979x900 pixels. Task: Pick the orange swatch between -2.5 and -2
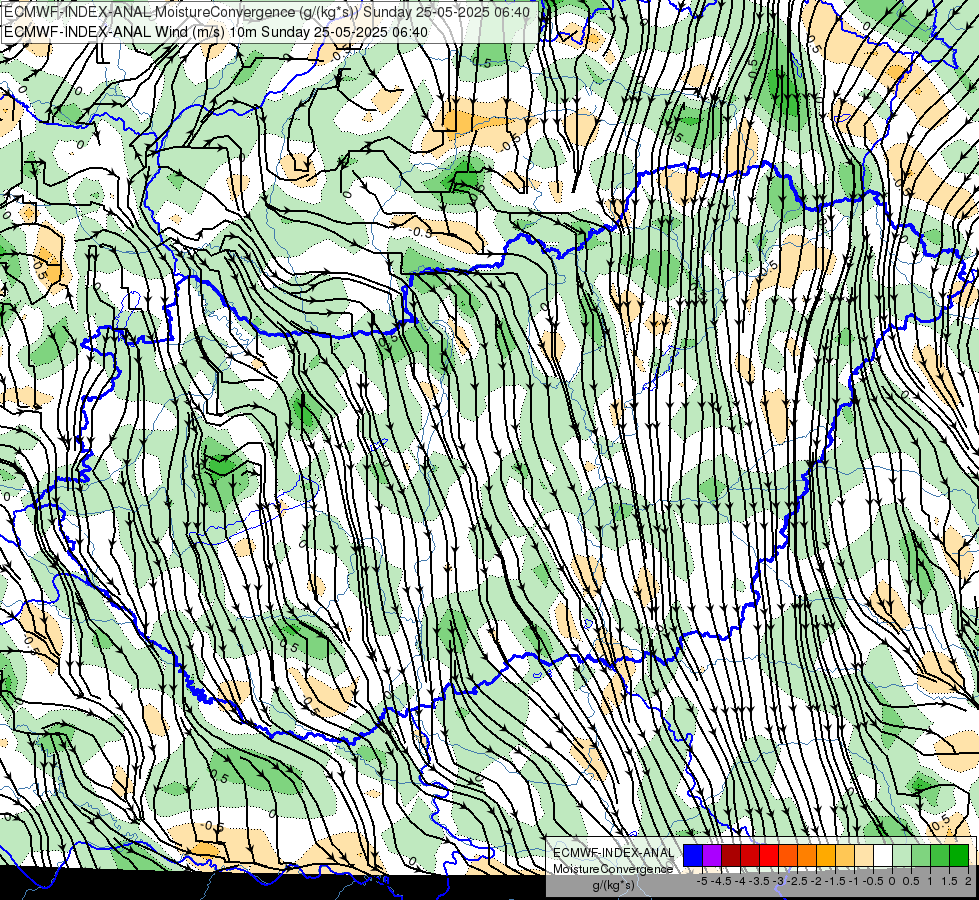(x=807, y=855)
